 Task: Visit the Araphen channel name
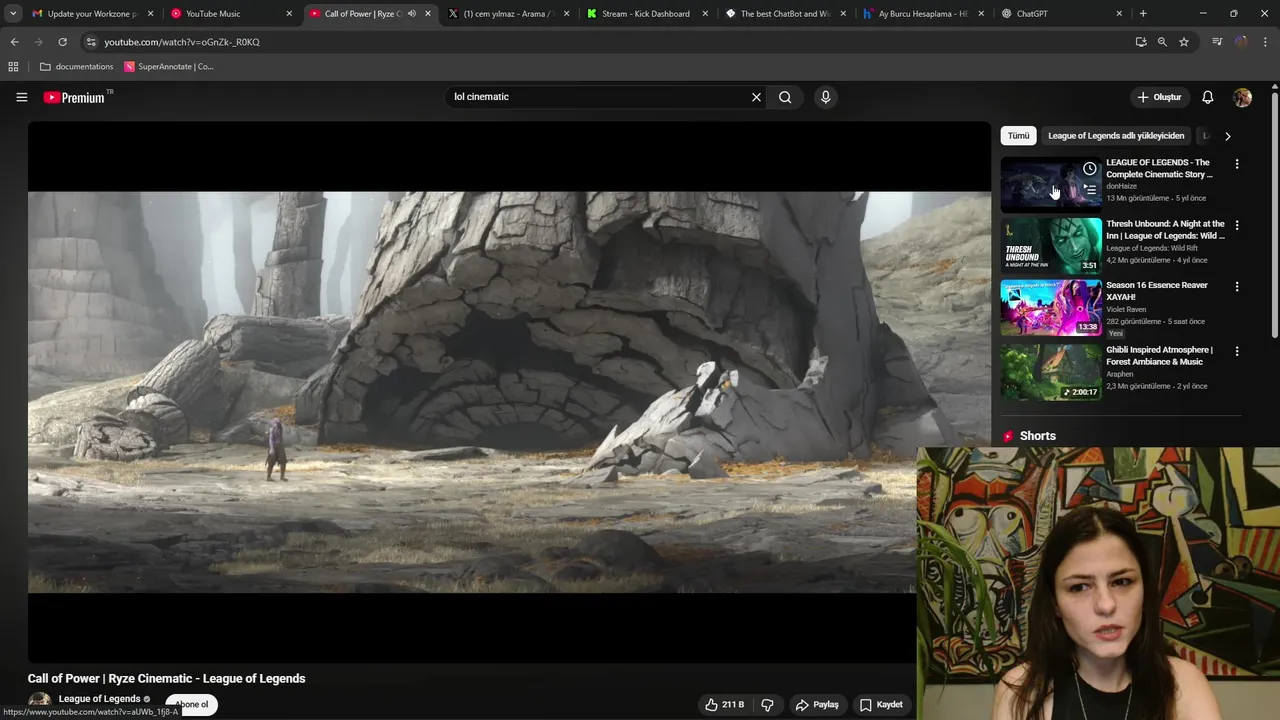tap(1120, 374)
